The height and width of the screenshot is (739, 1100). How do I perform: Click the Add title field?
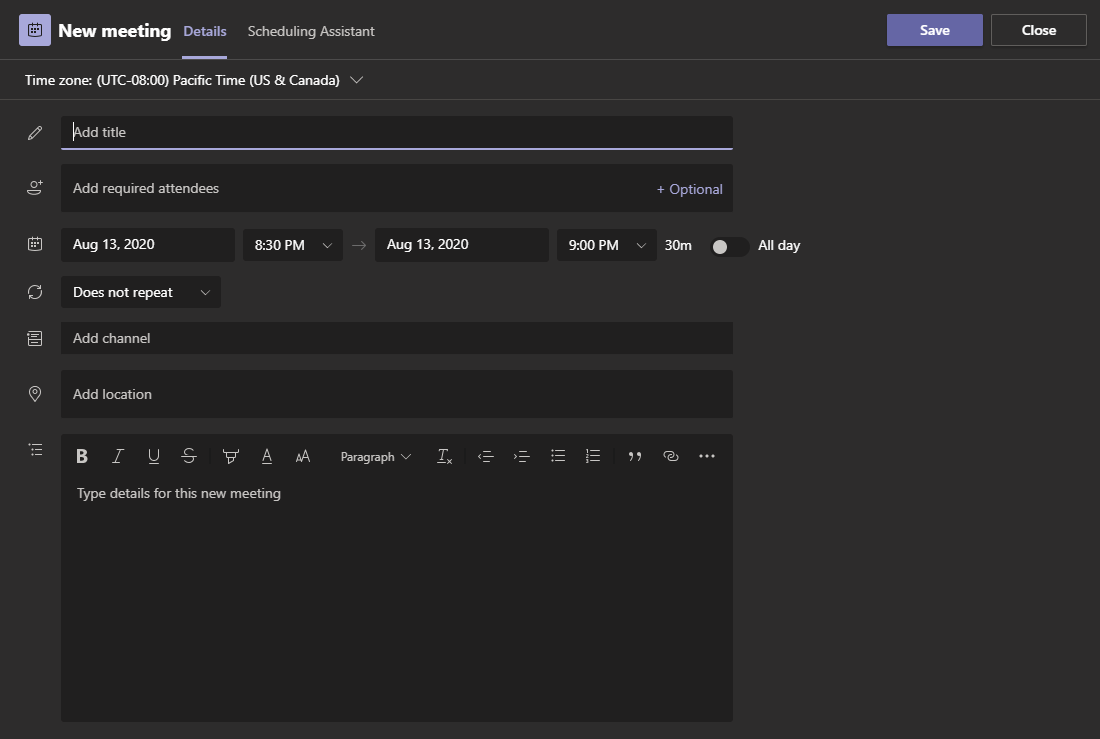[396, 132]
